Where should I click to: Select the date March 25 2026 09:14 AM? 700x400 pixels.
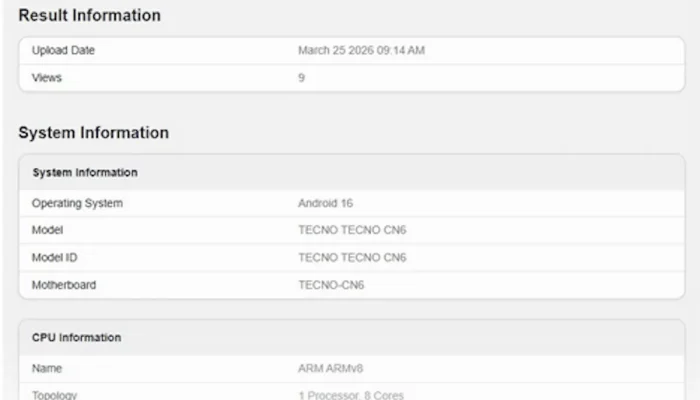coord(361,50)
